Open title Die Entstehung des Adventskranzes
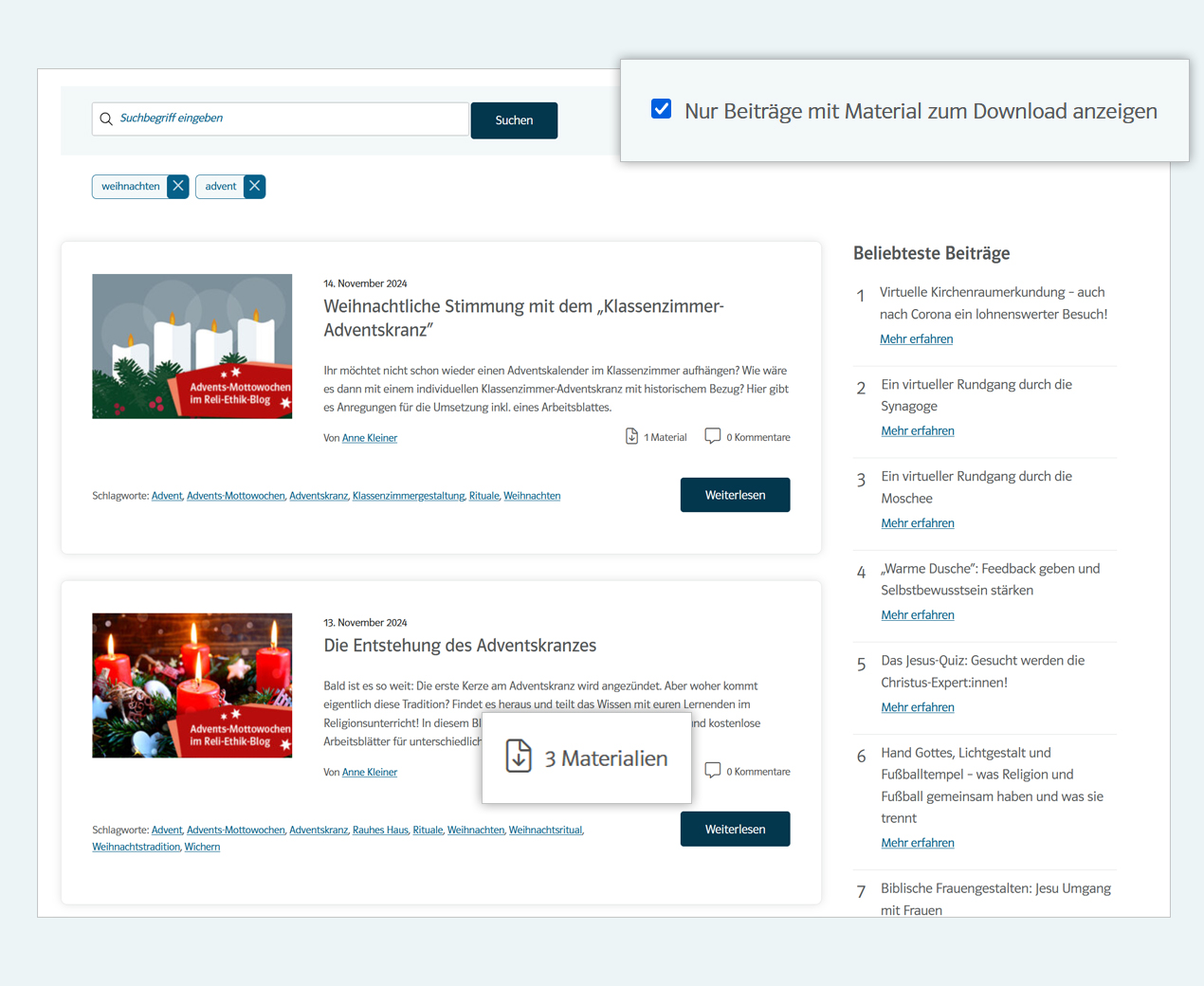The image size is (1204, 986). [460, 646]
